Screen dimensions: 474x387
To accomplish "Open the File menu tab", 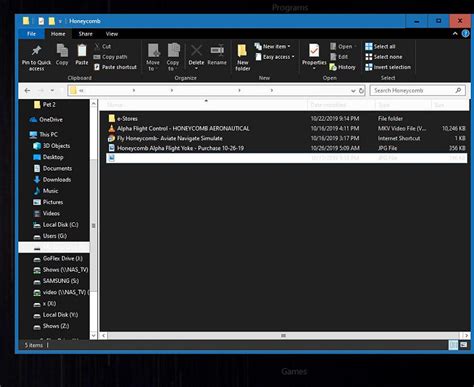I will coord(31,34).
